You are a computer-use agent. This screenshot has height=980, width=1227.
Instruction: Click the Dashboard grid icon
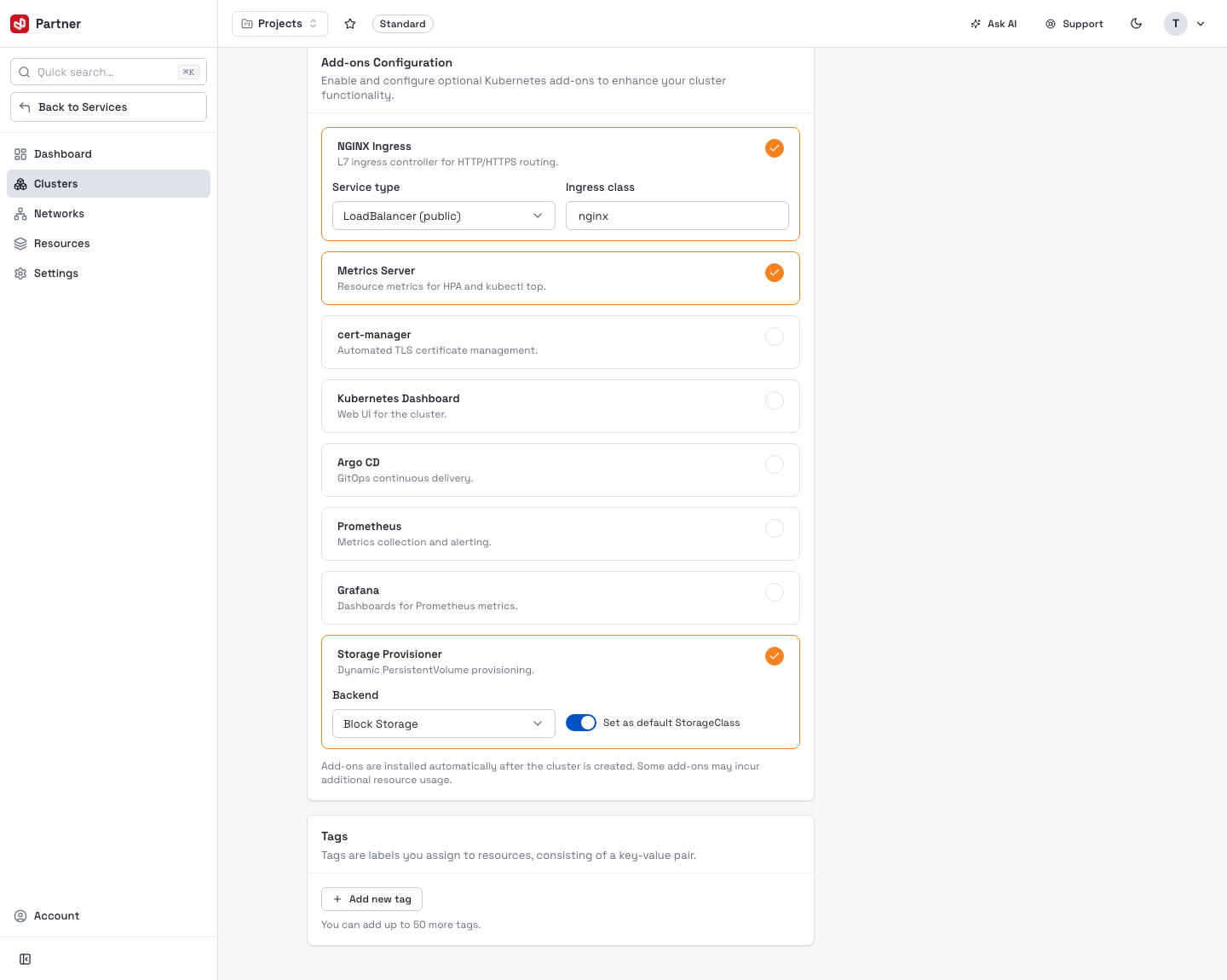pyautogui.click(x=20, y=154)
